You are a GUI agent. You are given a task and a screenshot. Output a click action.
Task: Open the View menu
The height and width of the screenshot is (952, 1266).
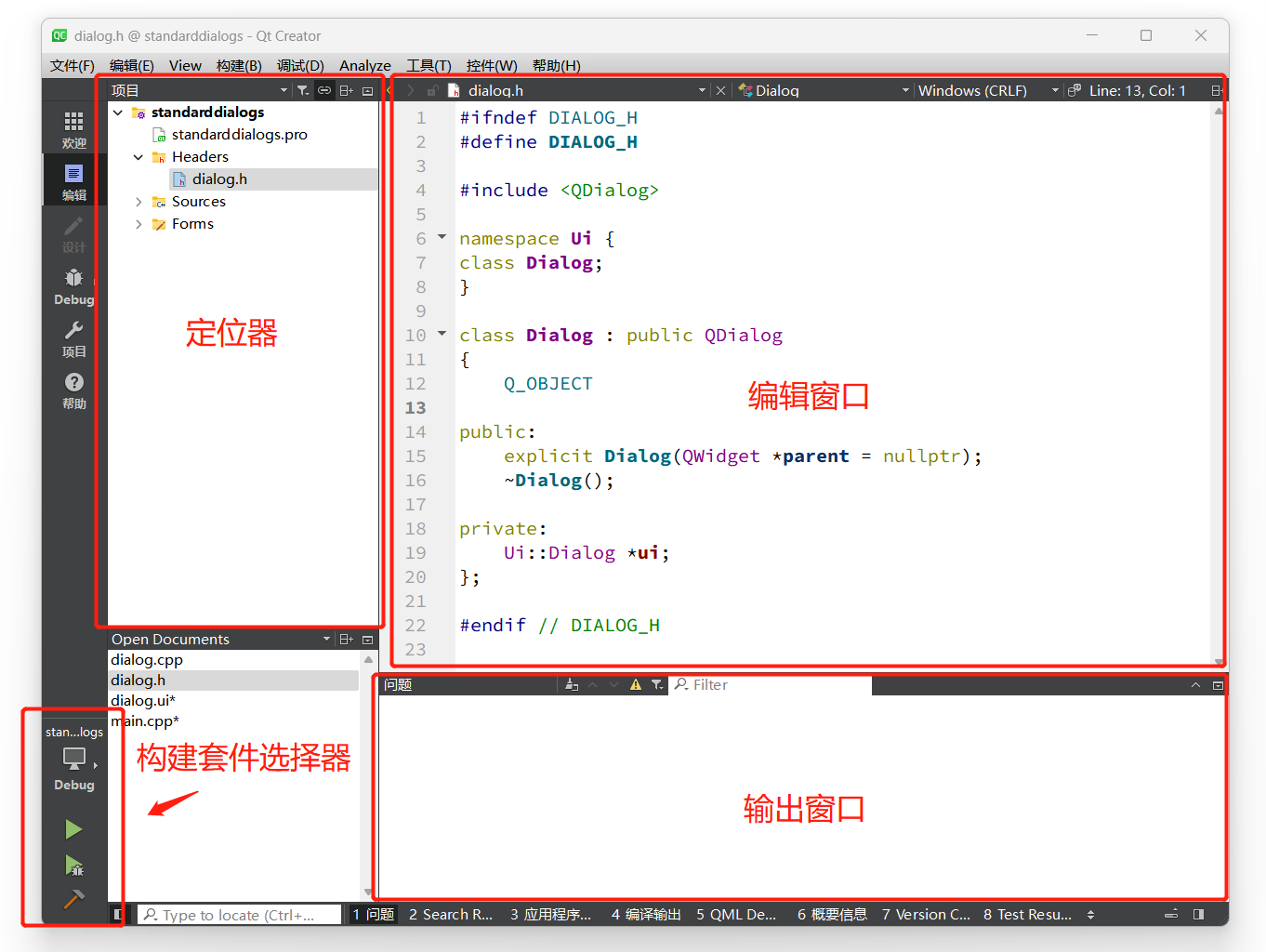(x=185, y=65)
